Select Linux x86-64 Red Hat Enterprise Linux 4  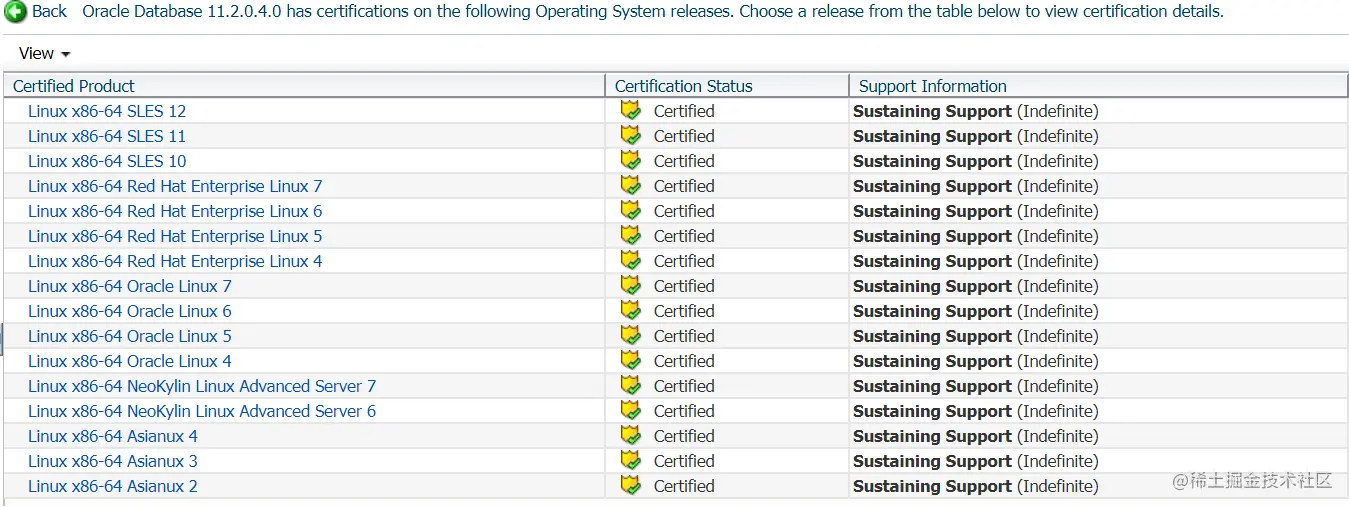coord(175,261)
